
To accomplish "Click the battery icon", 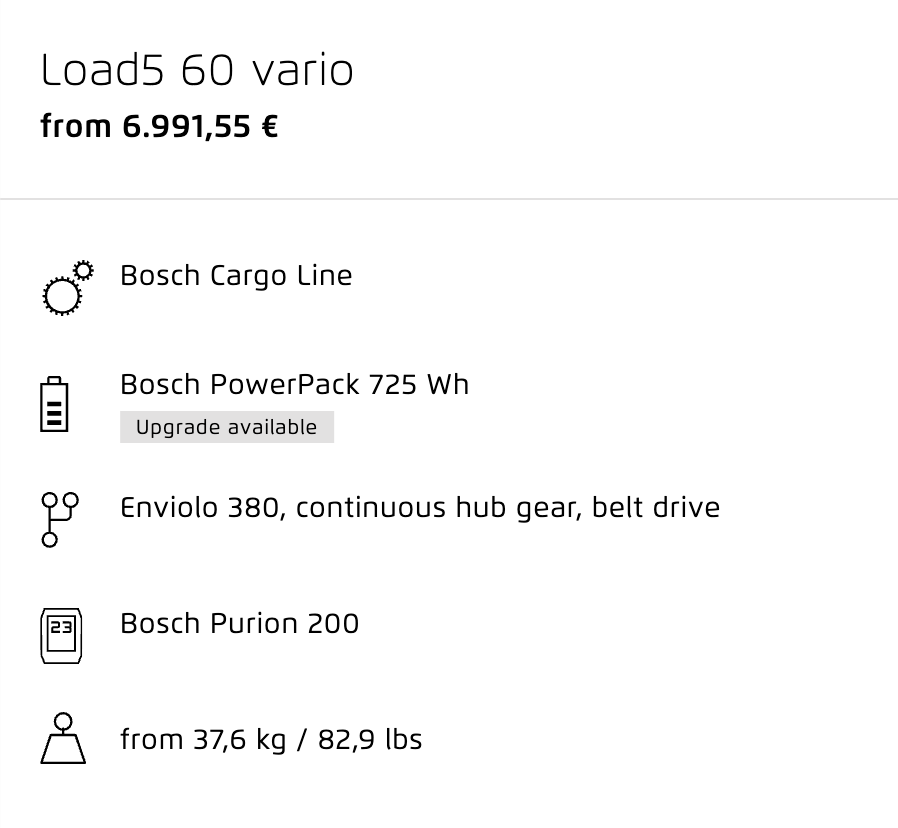I will 54,404.
